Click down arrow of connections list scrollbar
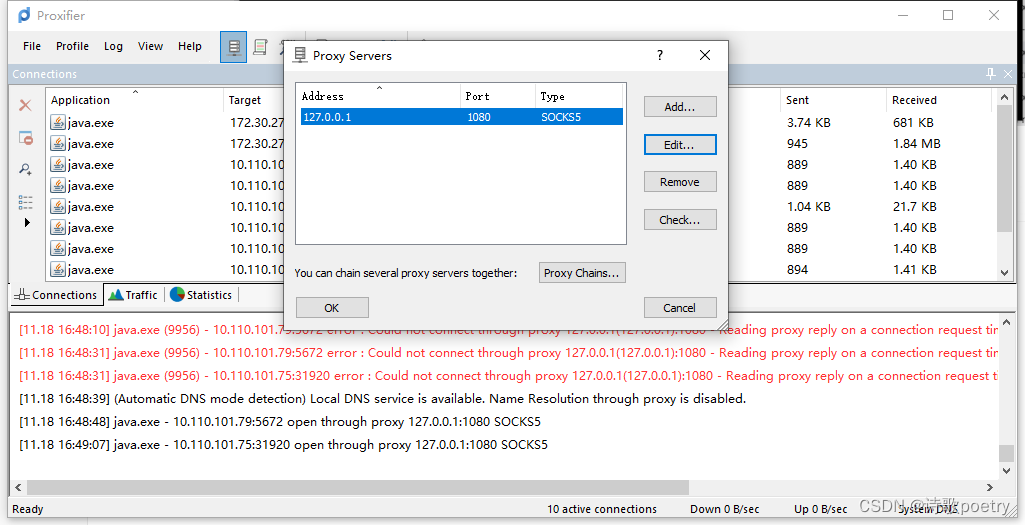 tap(1005, 273)
